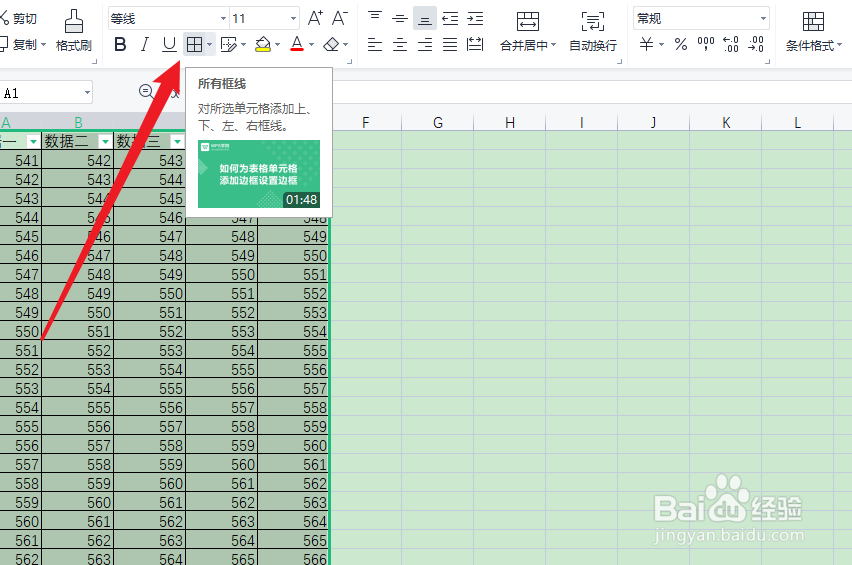Open the font color dropdown arrow

(x=311, y=45)
